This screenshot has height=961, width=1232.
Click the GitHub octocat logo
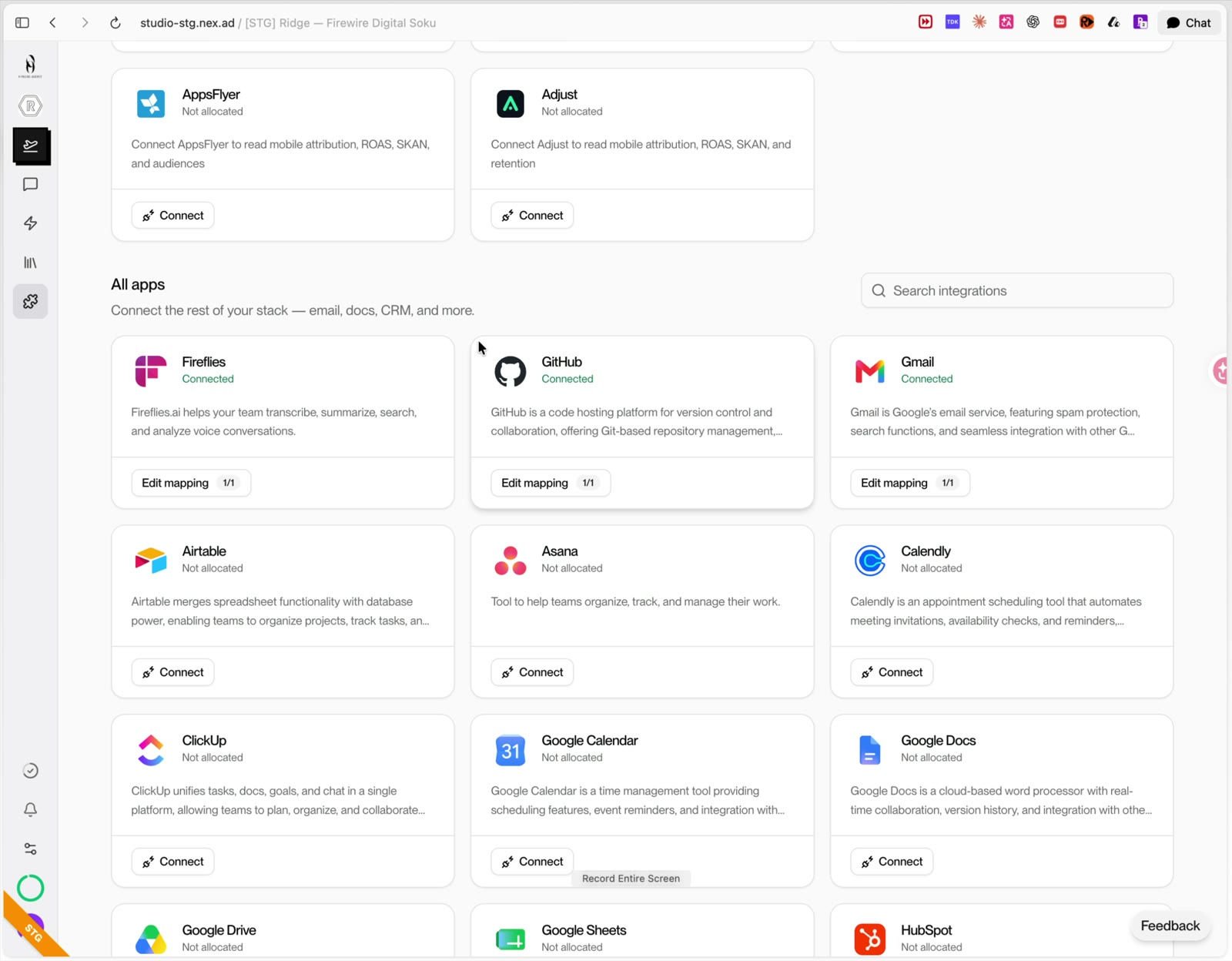click(x=511, y=371)
